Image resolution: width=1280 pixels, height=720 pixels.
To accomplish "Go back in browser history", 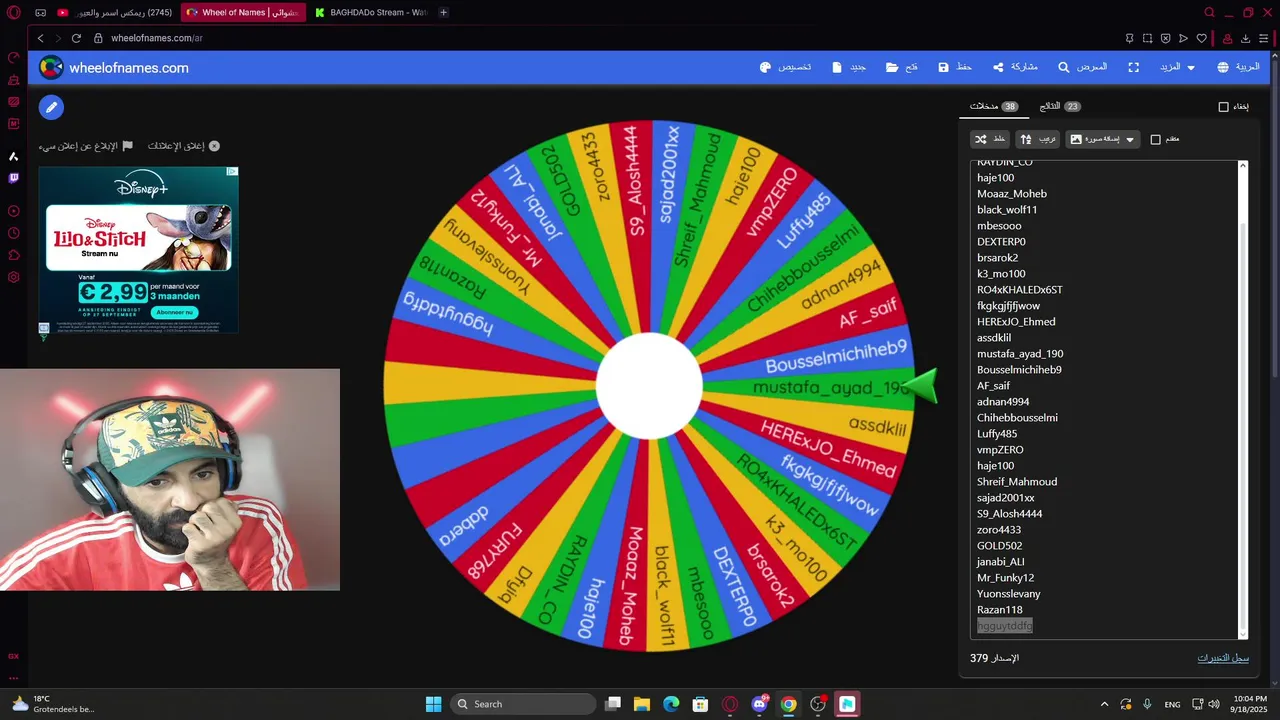I will (40, 38).
